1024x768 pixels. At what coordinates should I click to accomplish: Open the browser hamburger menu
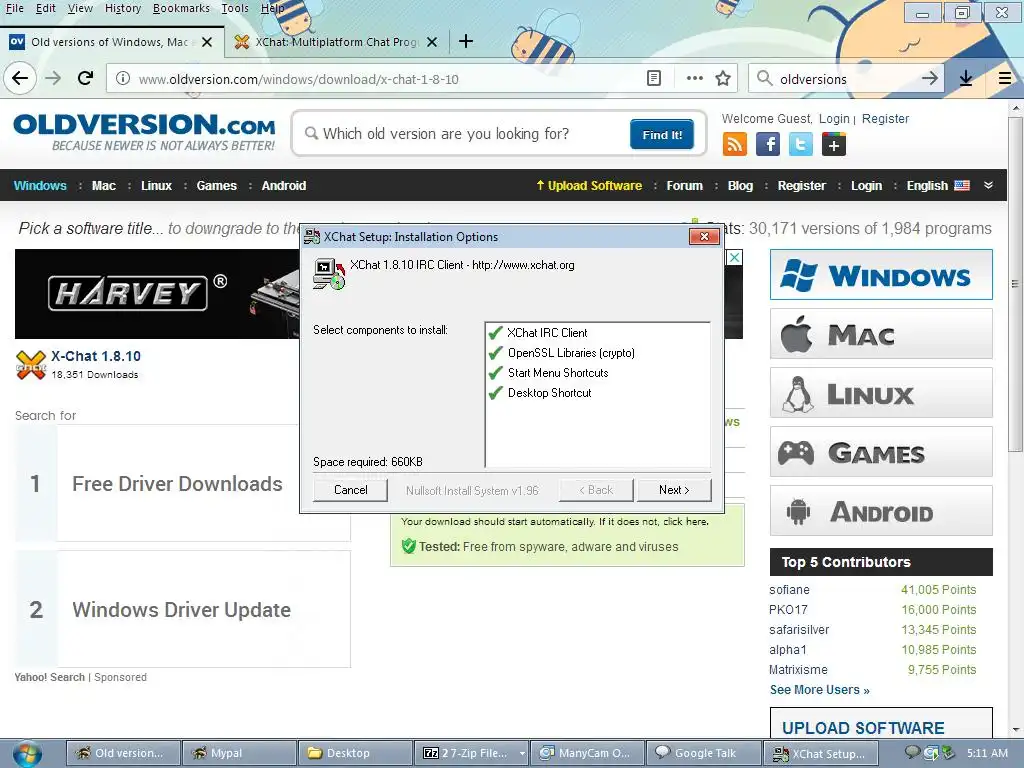(1005, 78)
